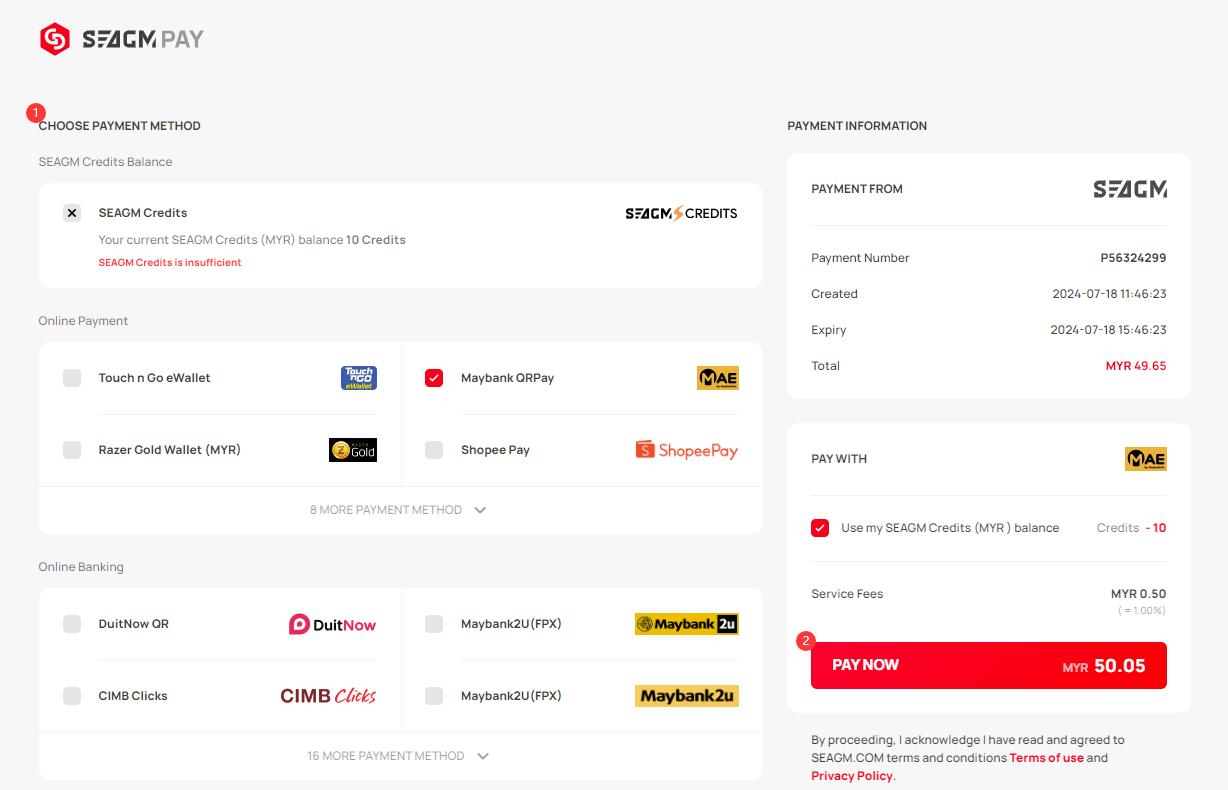Click the DuitNow QR label
The height and width of the screenshot is (790, 1228).
(134, 624)
